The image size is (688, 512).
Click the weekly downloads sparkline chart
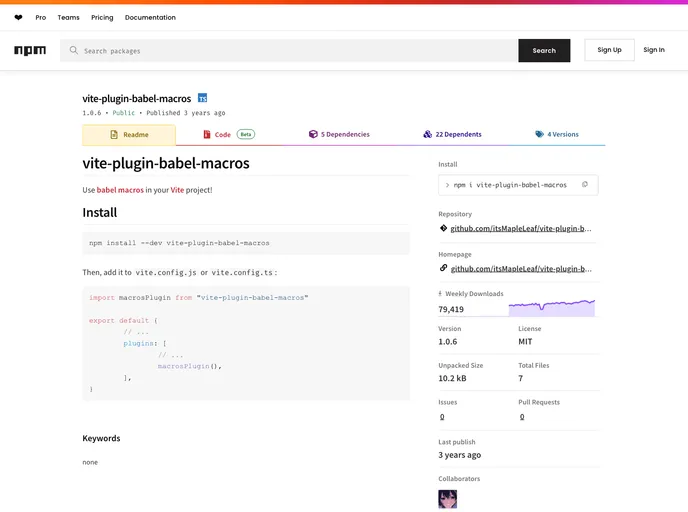coord(552,308)
